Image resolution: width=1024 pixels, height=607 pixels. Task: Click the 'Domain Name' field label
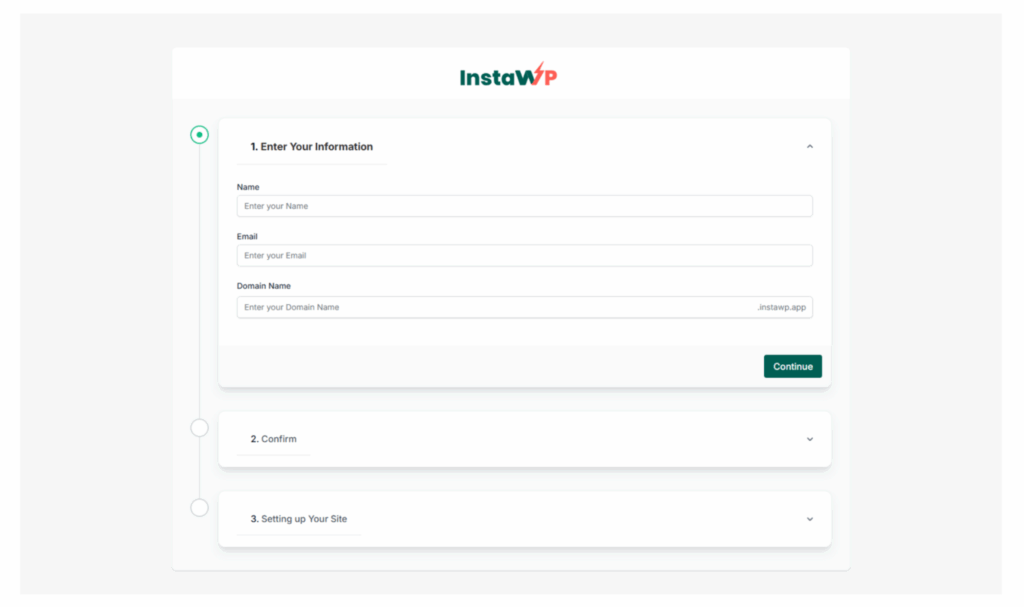pos(264,286)
